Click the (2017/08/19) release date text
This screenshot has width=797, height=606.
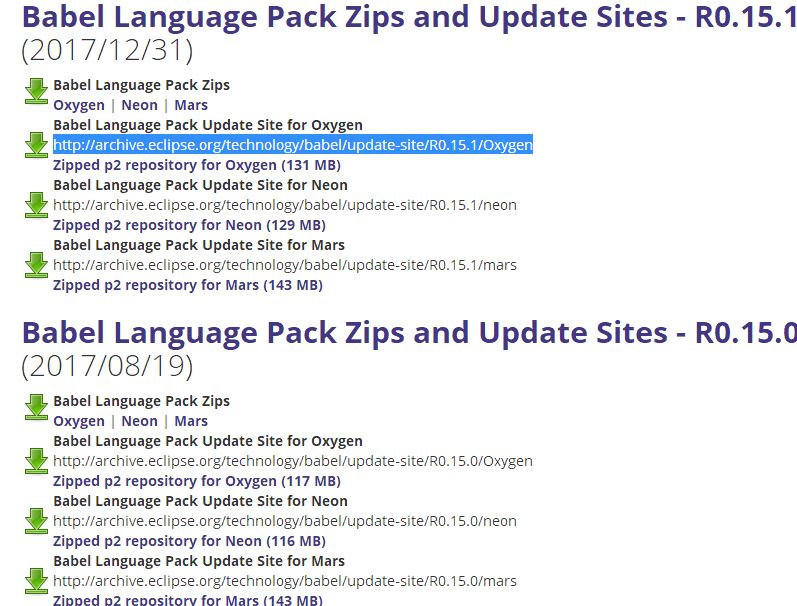[107, 367]
